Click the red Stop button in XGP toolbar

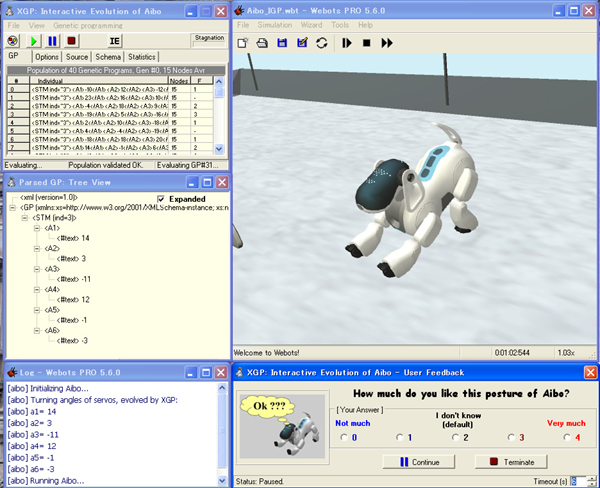[x=71, y=41]
